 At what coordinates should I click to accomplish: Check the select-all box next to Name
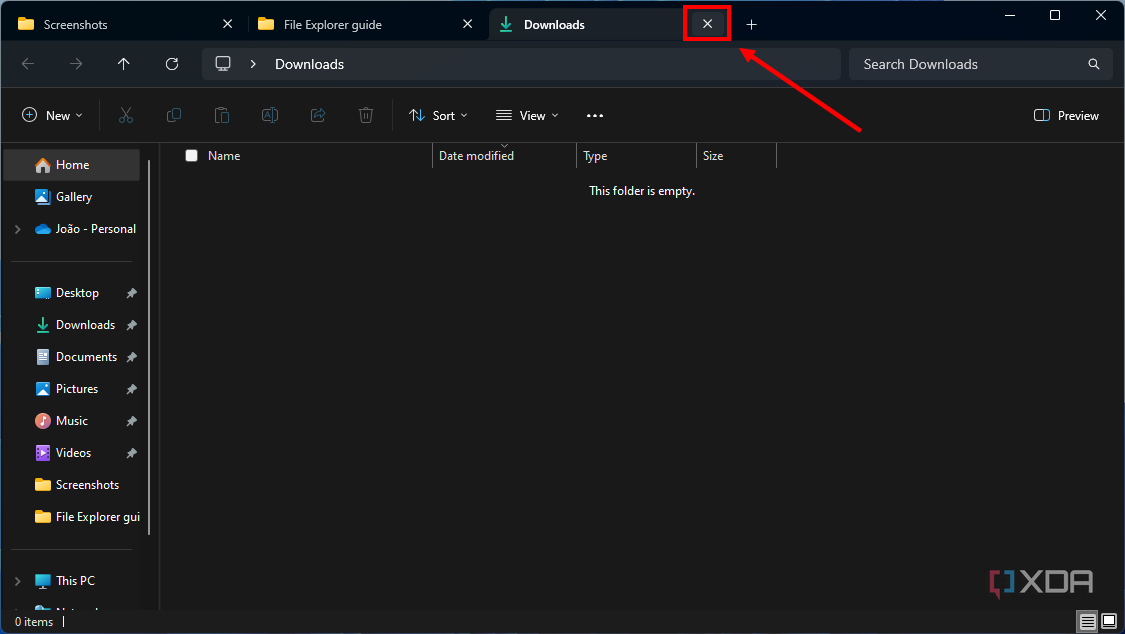pos(191,155)
